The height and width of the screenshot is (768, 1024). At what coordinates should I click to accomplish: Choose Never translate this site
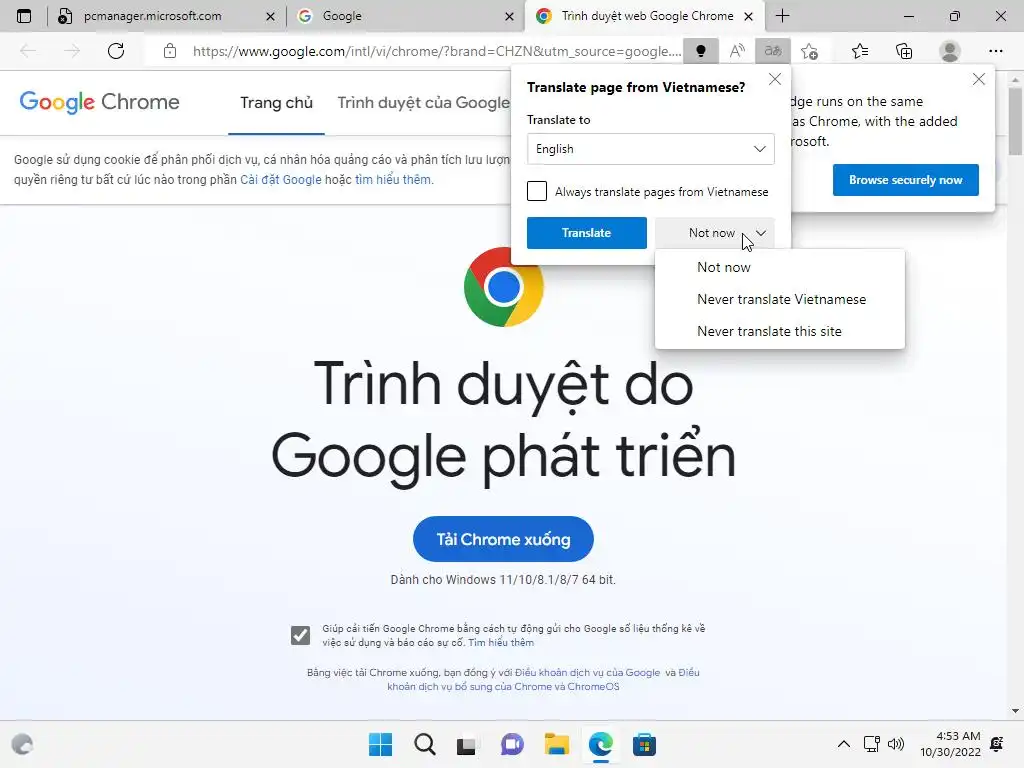779,331
